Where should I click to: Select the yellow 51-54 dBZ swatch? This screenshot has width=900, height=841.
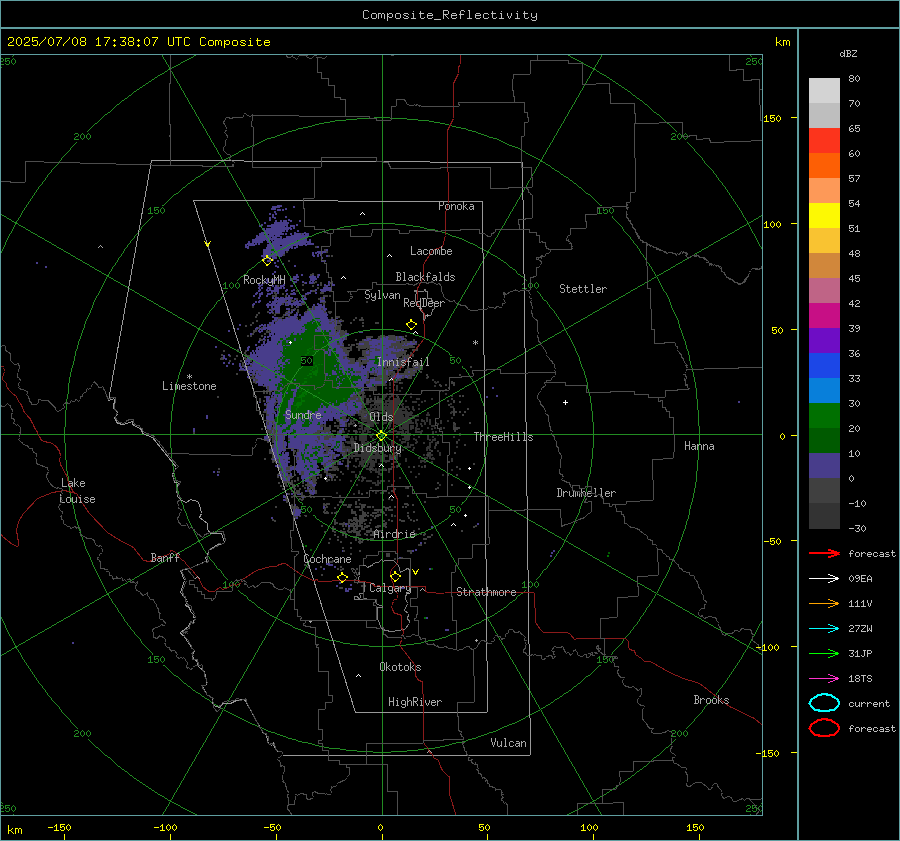[x=824, y=215]
